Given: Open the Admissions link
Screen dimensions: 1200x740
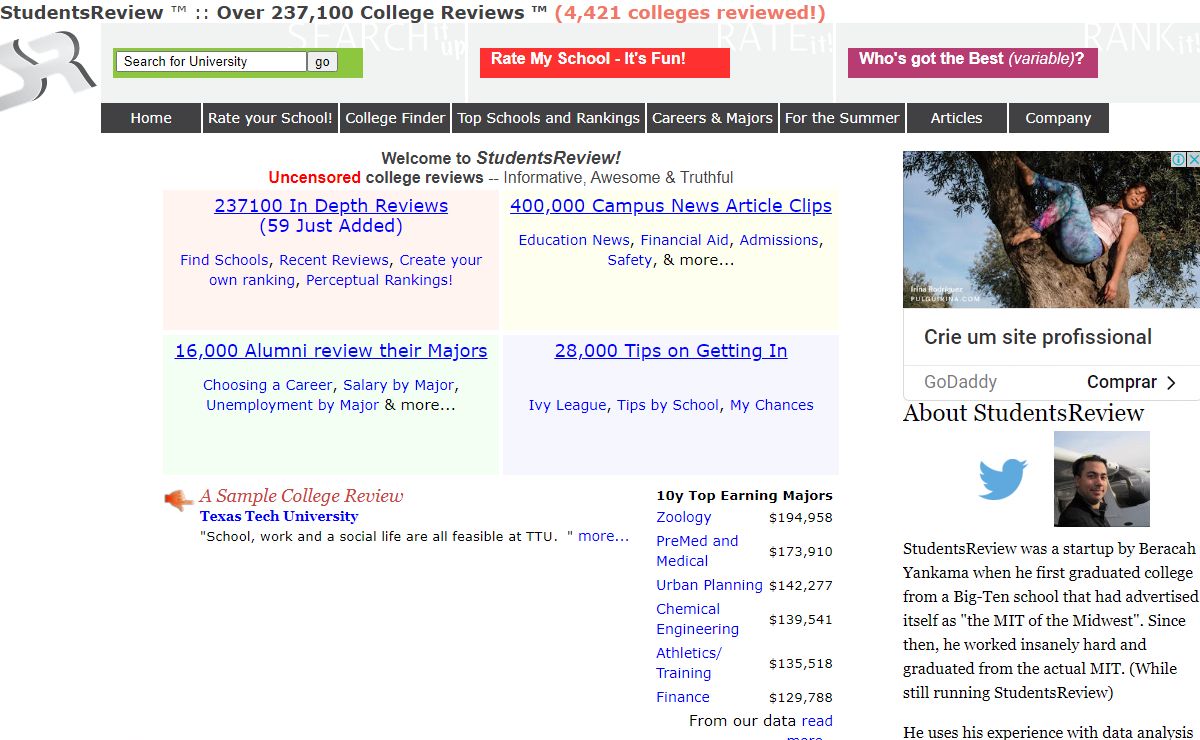Looking at the screenshot, I should tap(779, 240).
